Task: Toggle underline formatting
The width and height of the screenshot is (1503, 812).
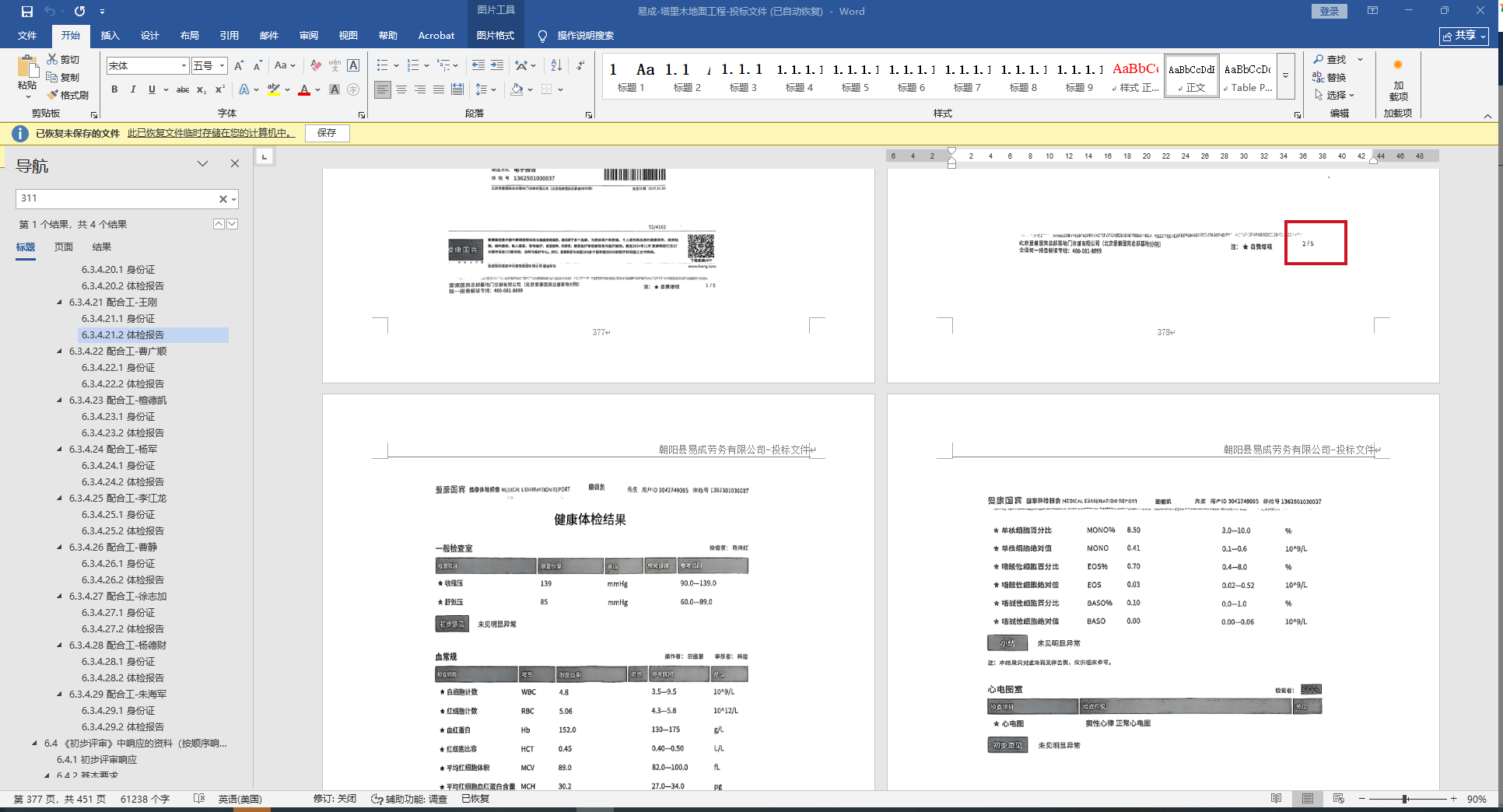Action: [x=152, y=89]
